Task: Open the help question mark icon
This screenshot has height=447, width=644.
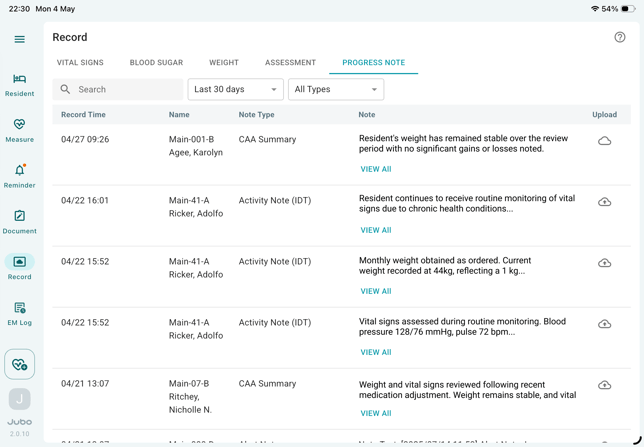Action: (x=620, y=37)
